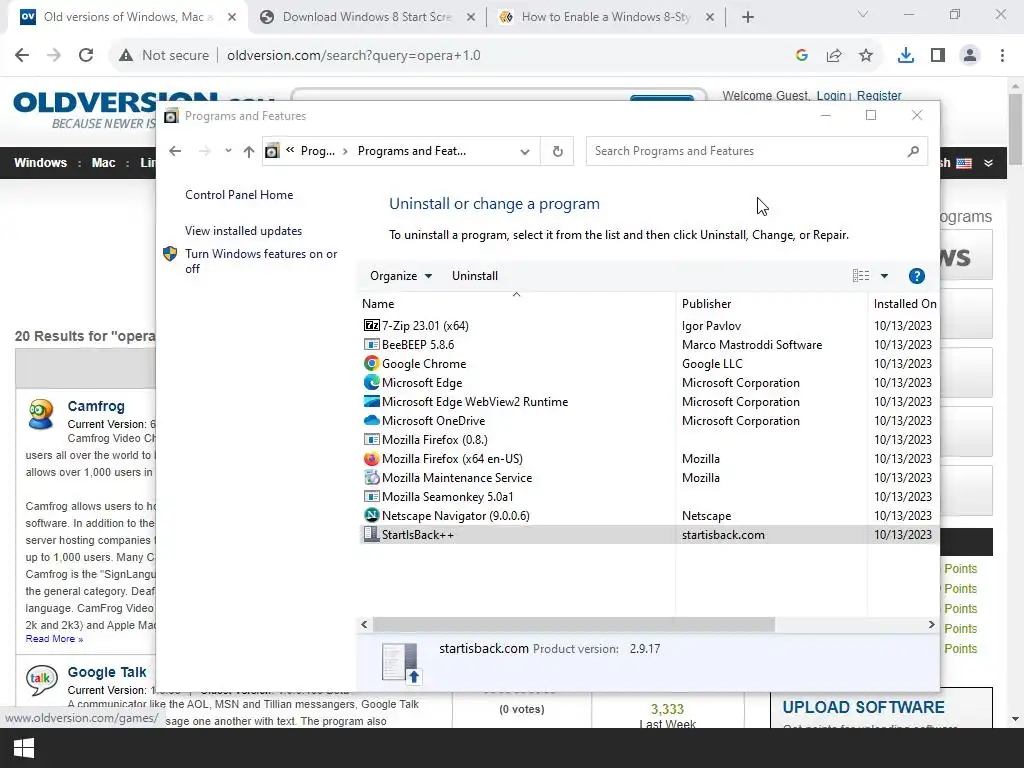The height and width of the screenshot is (768, 1024).
Task: Open a new Chrome tab
Action: pos(748,17)
